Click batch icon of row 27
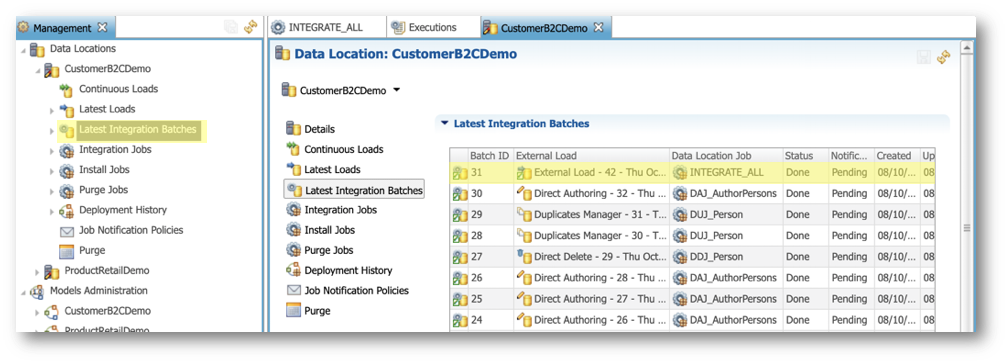 click(x=459, y=257)
